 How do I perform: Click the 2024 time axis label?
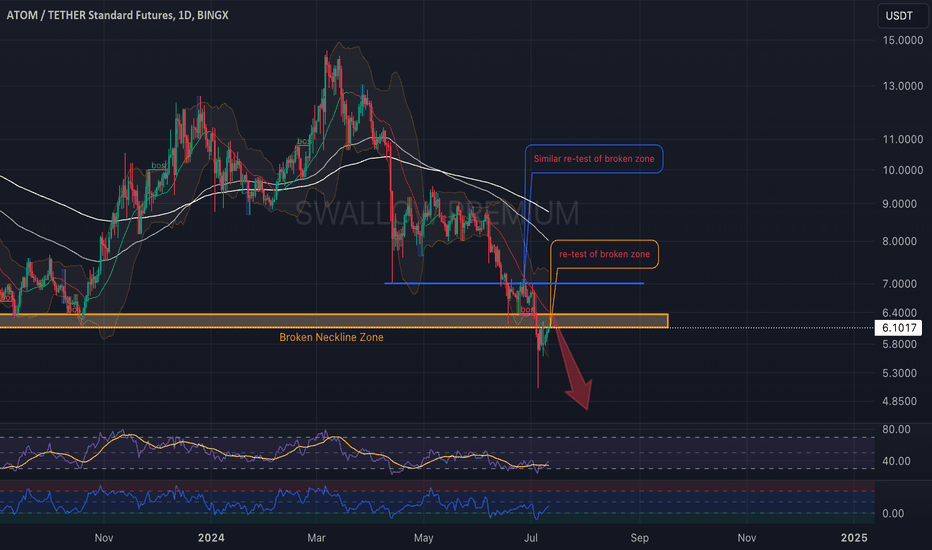211,538
